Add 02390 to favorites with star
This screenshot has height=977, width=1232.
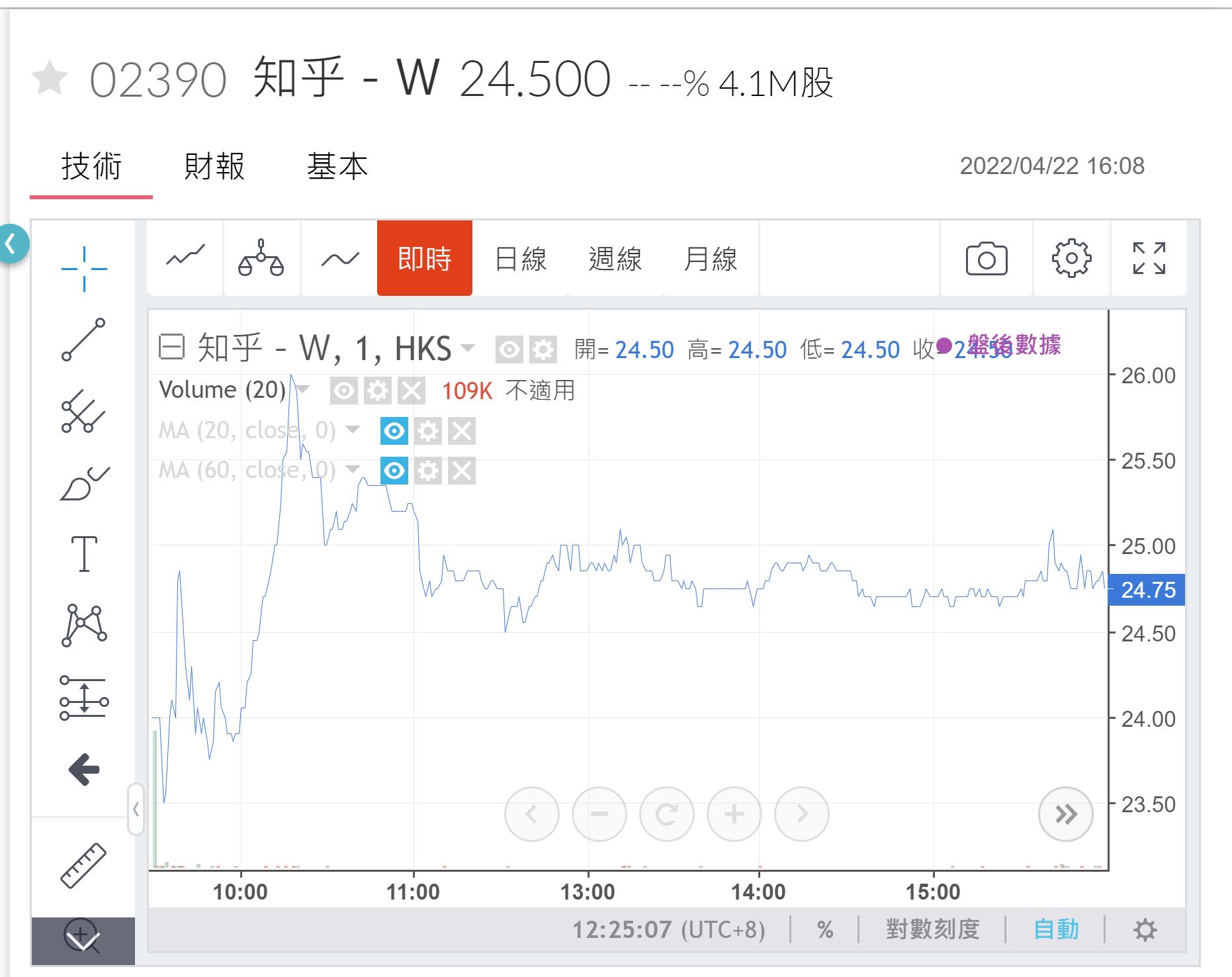click(x=50, y=79)
